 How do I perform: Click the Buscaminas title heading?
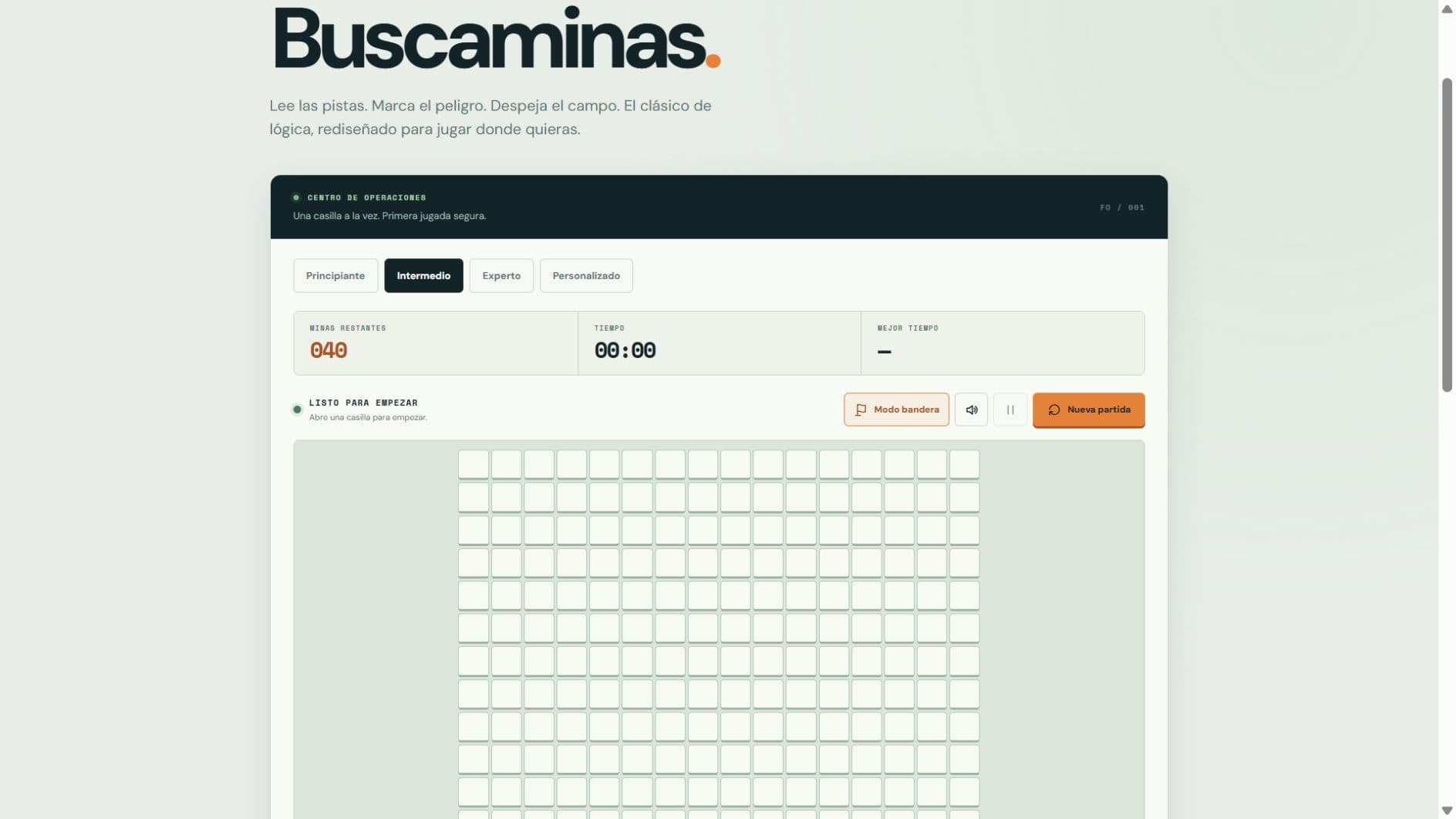pos(497,39)
